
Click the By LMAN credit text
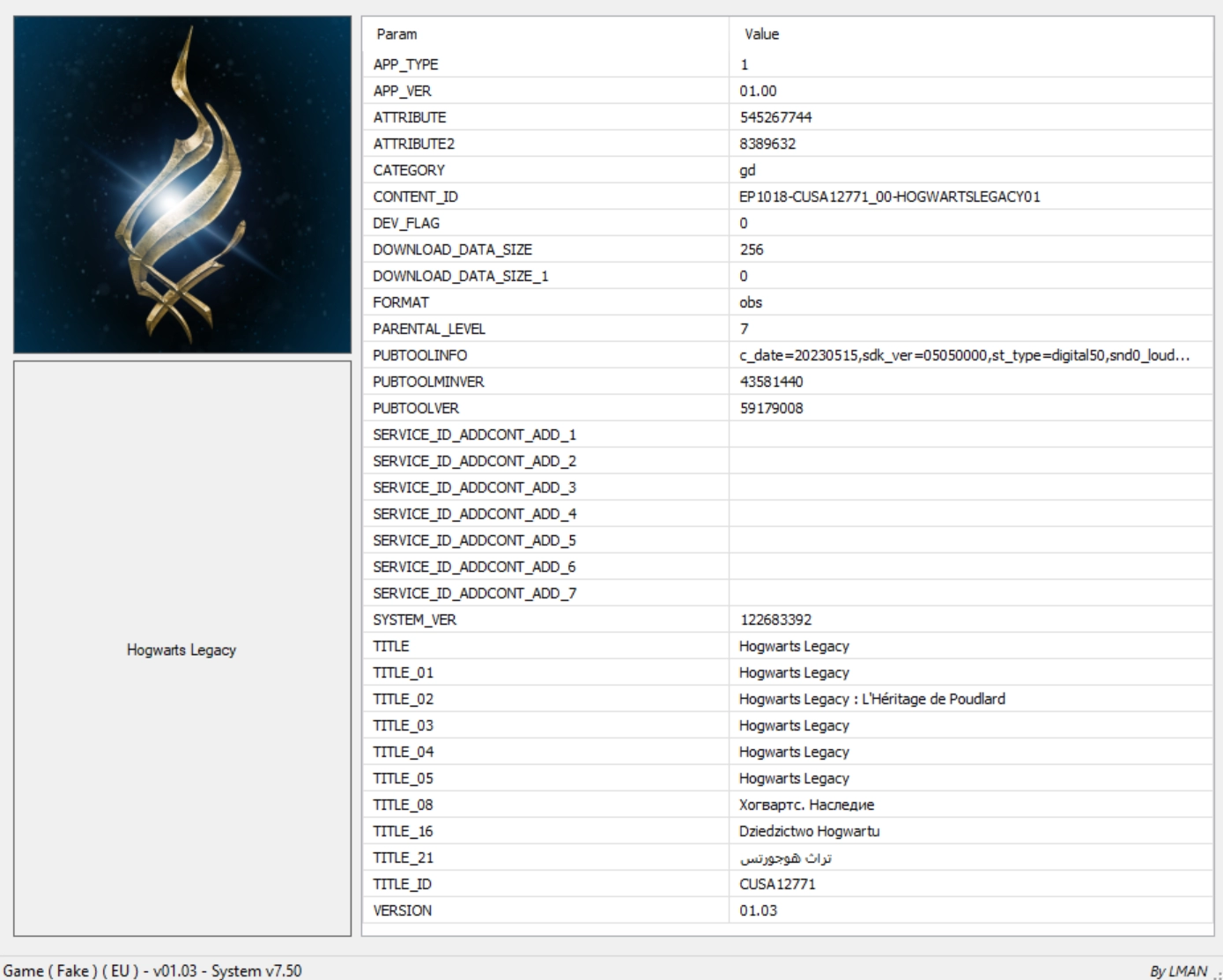click(1177, 970)
